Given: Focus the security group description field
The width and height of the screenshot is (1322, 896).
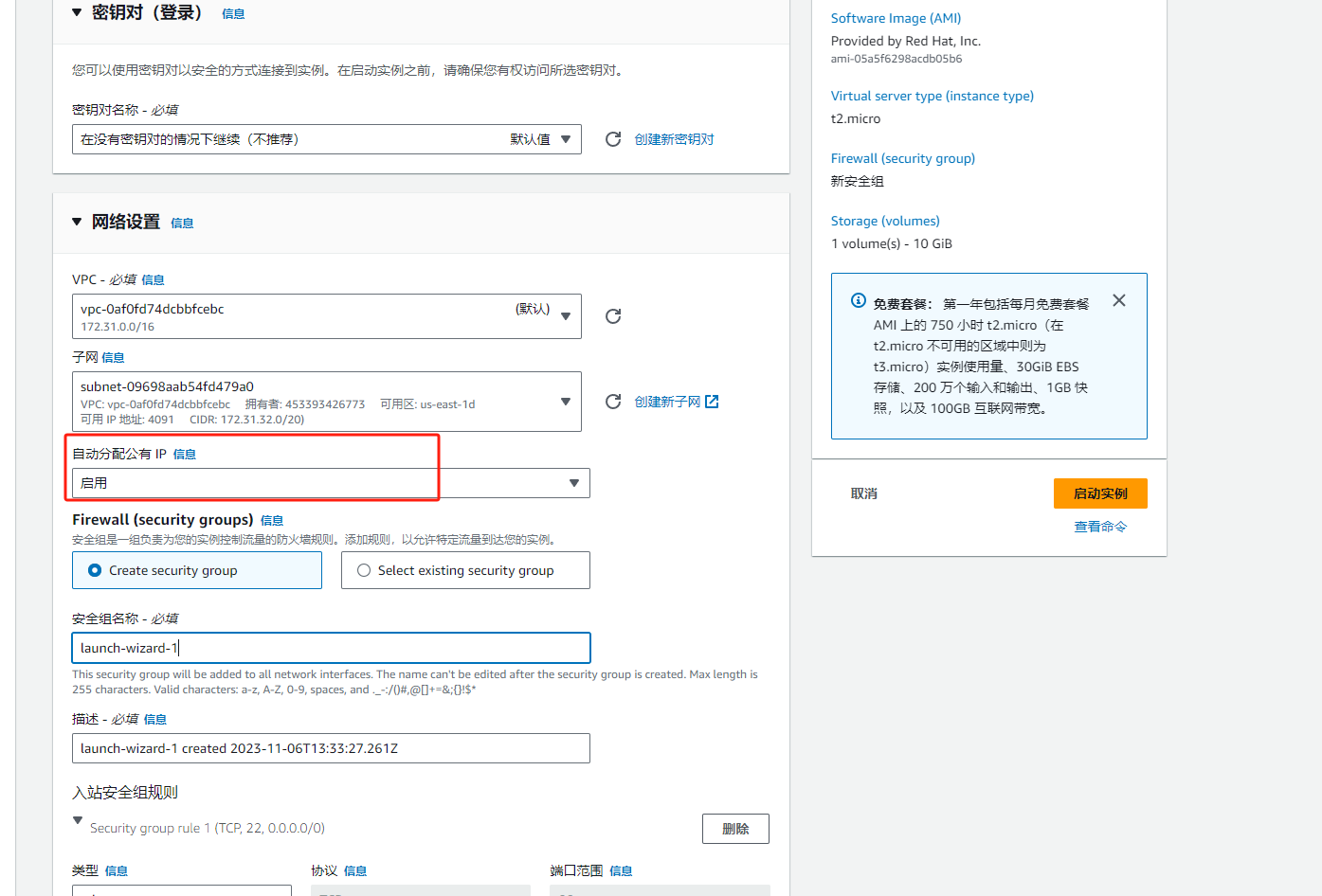Looking at the screenshot, I should 331,748.
